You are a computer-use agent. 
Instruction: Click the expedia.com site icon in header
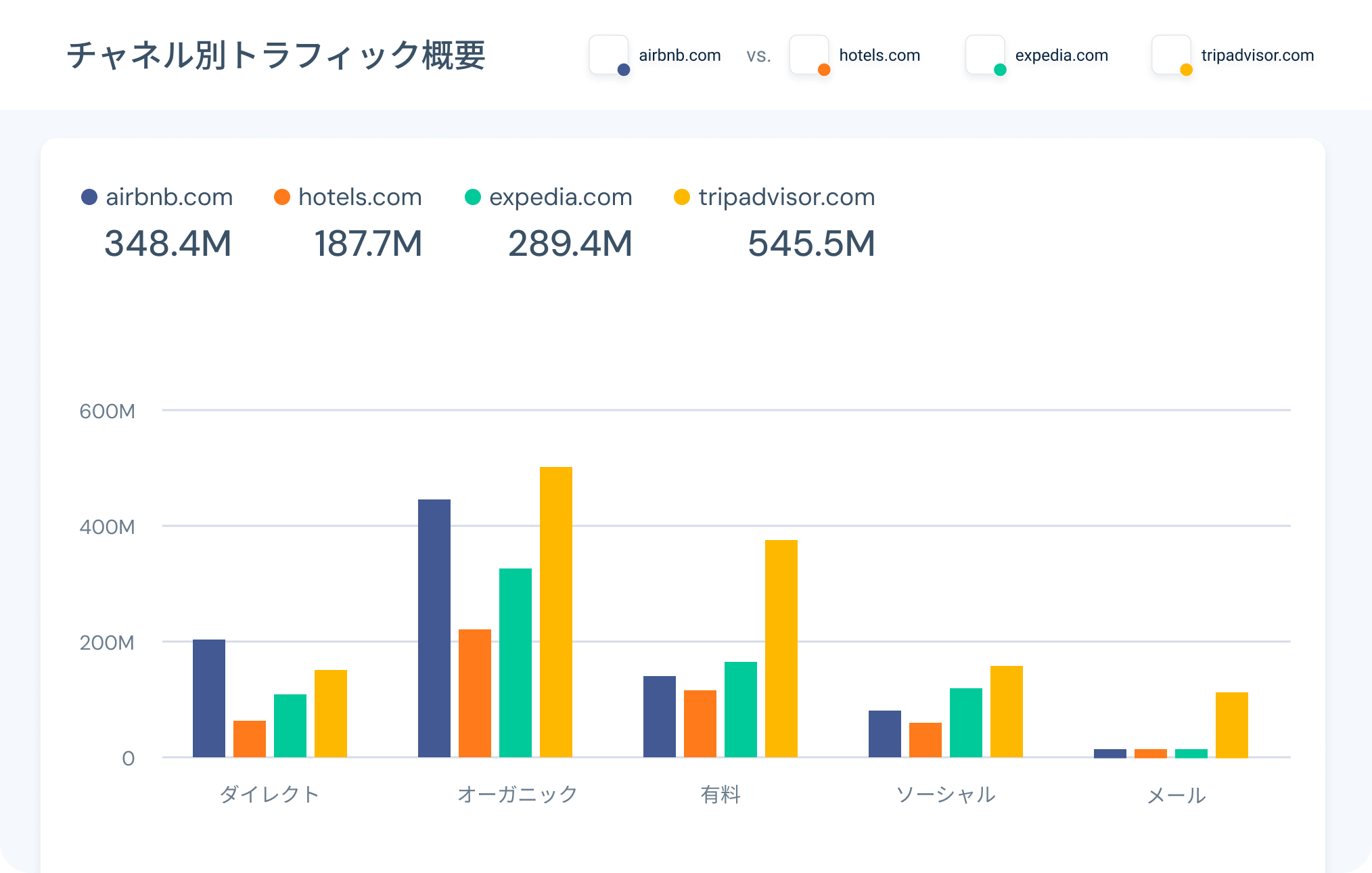coord(985,55)
